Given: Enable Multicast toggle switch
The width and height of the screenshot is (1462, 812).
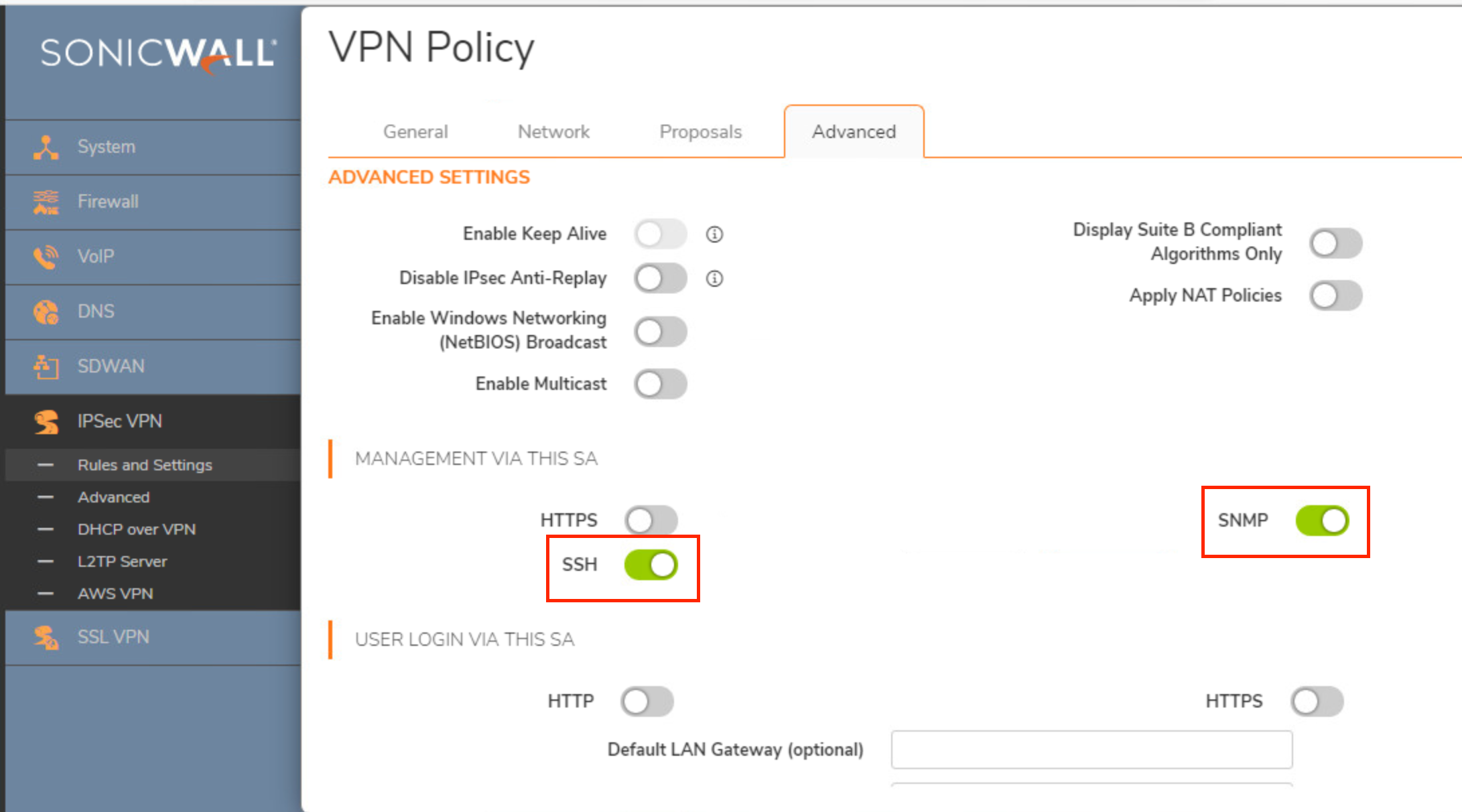Looking at the screenshot, I should pos(661,384).
